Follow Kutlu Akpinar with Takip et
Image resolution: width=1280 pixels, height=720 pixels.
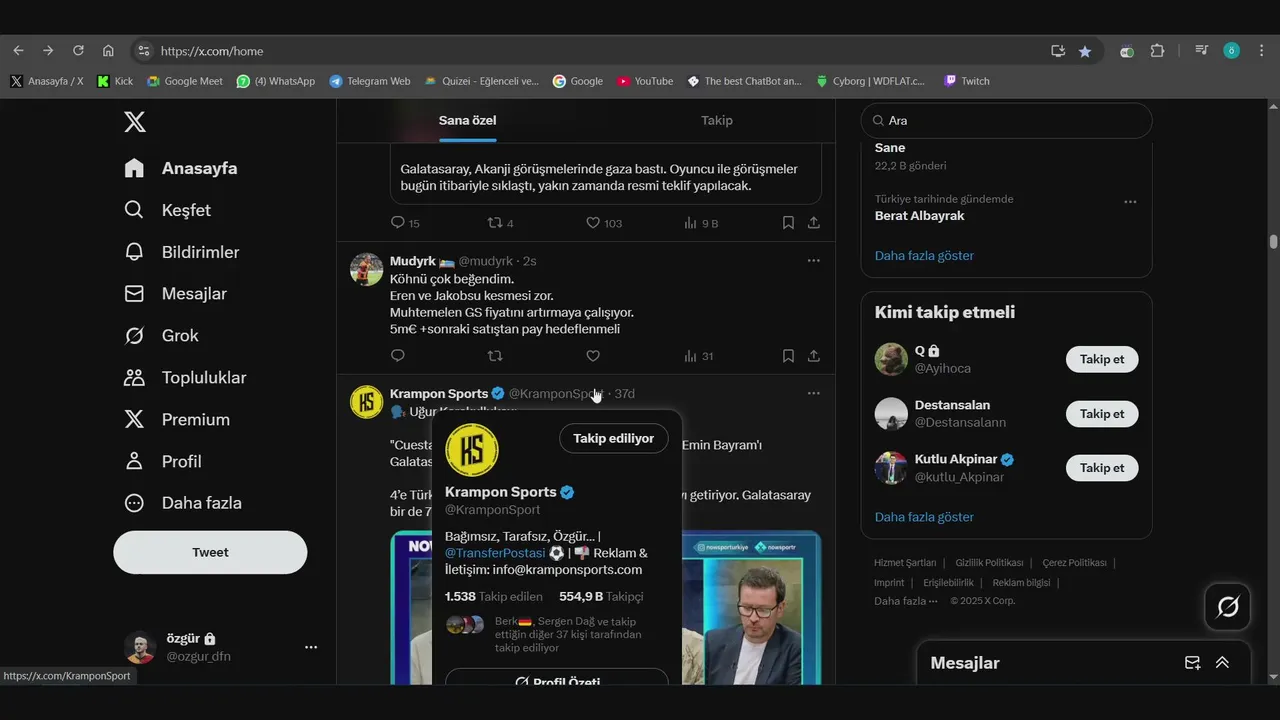pos(1102,467)
